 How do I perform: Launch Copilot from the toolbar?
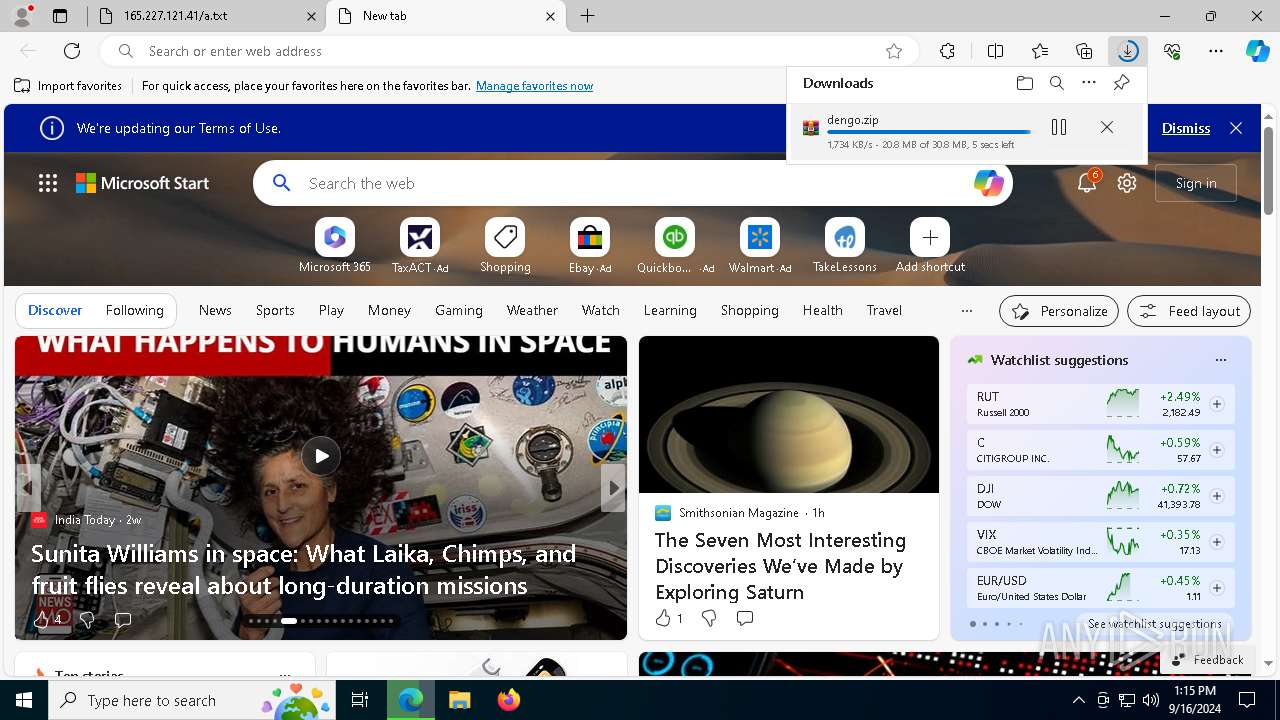click(x=1257, y=51)
